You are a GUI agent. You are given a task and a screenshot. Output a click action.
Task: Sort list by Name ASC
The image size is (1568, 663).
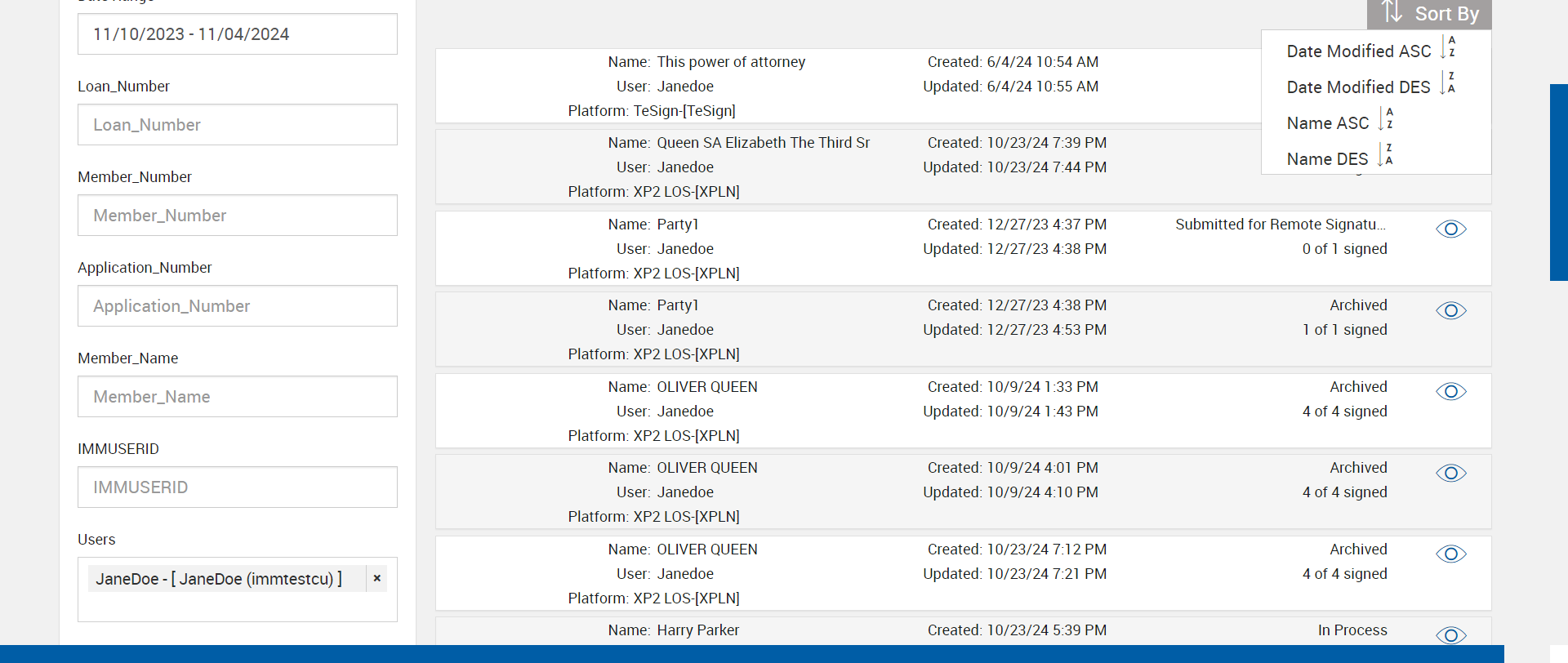(x=1328, y=123)
